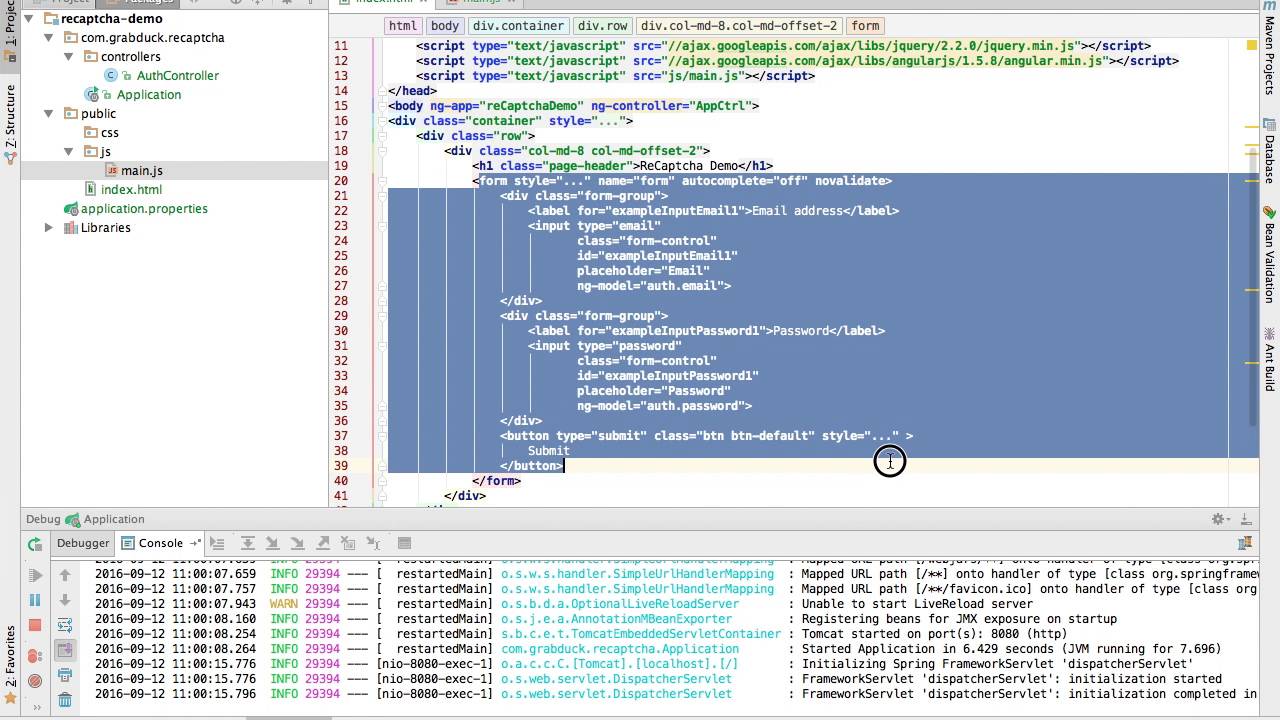This screenshot has width=1280, height=720.
Task: Rerun the Application debug session
Action: [x=35, y=544]
